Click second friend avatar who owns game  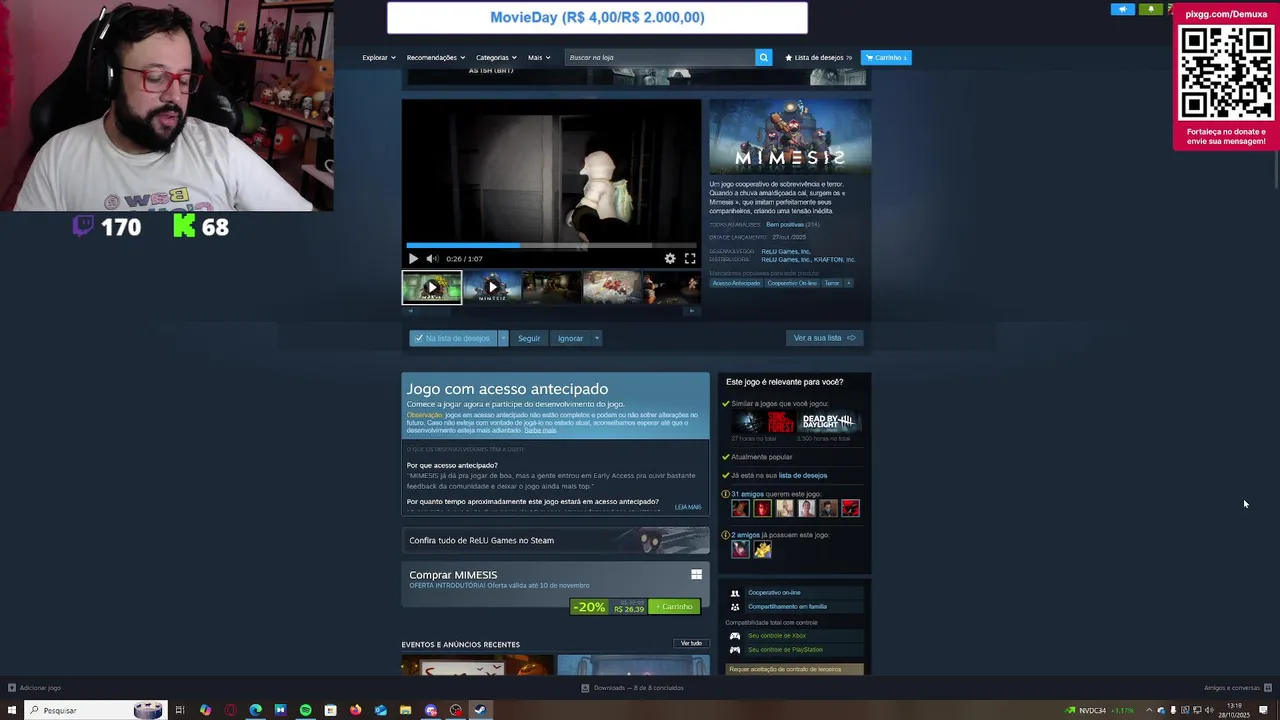click(x=762, y=549)
